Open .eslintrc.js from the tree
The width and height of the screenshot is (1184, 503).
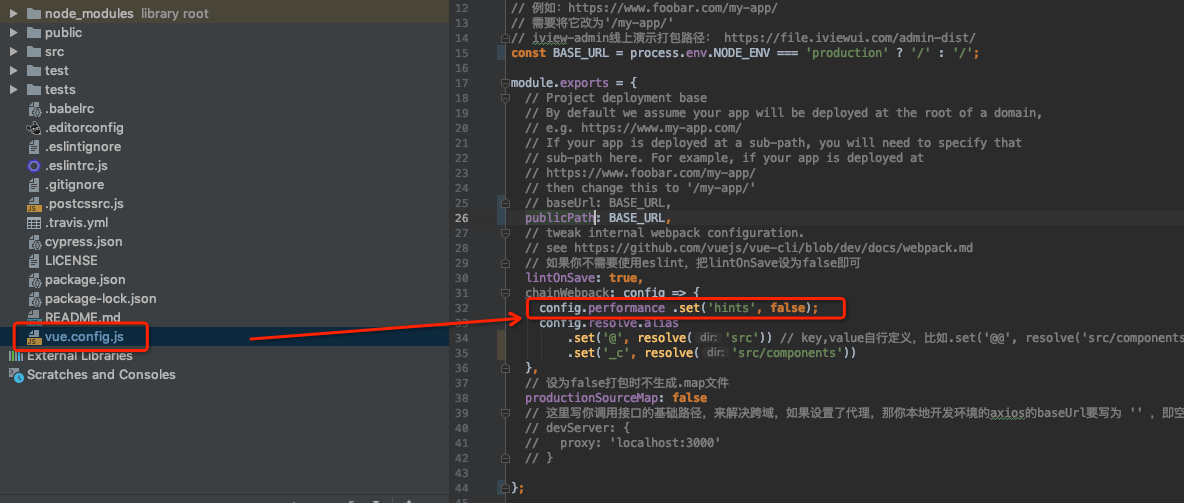pos(76,165)
